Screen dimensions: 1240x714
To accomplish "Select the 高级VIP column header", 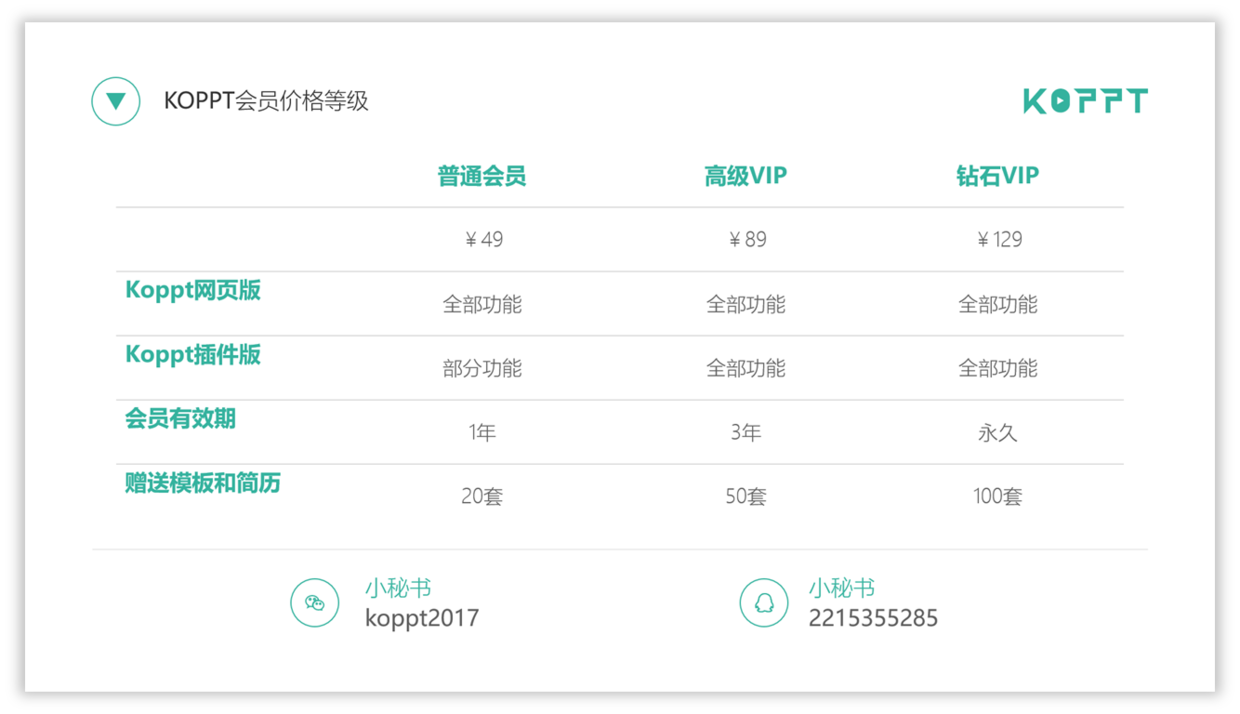I will (746, 176).
